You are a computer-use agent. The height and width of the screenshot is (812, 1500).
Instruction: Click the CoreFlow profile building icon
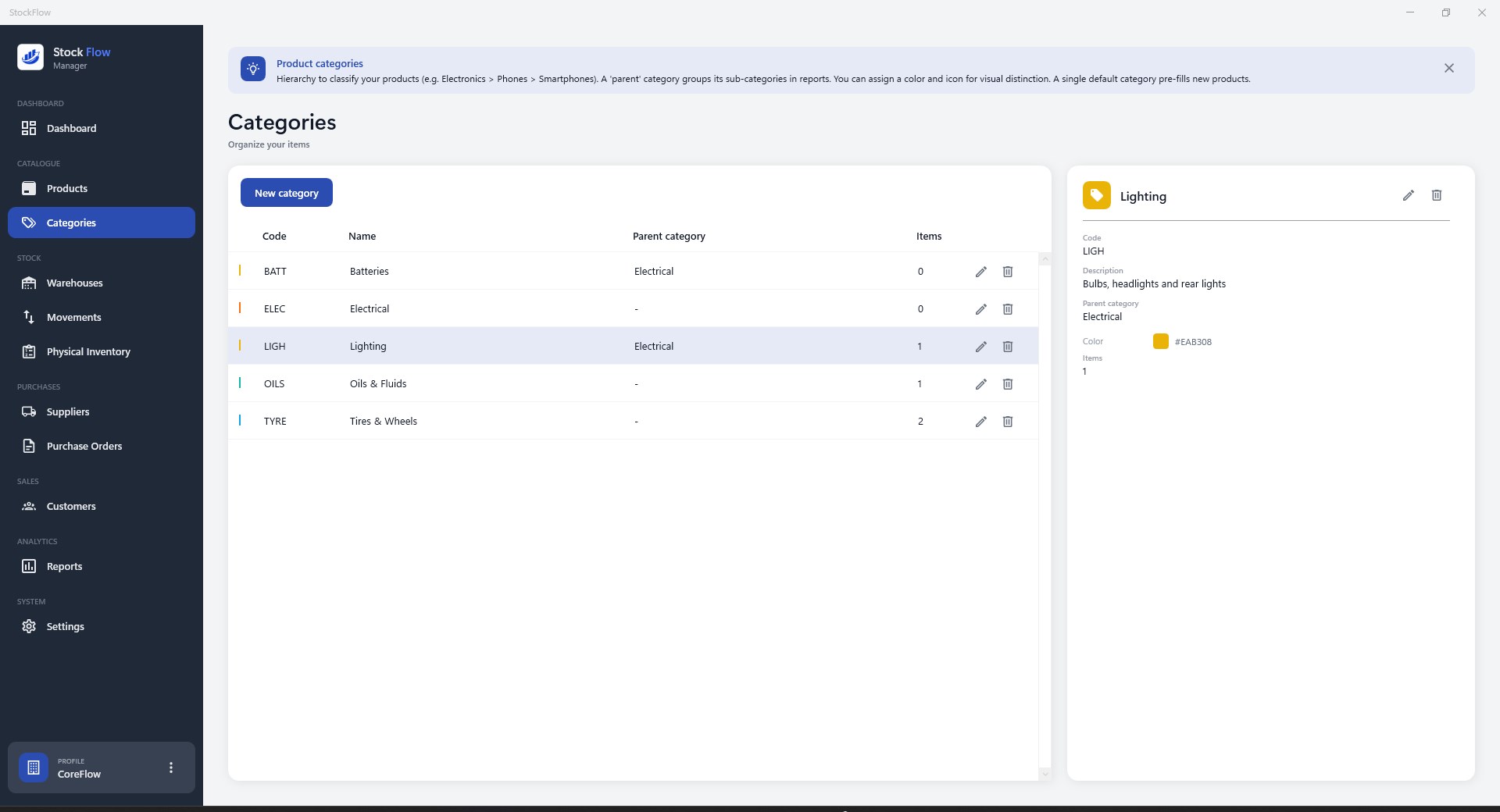click(34, 767)
